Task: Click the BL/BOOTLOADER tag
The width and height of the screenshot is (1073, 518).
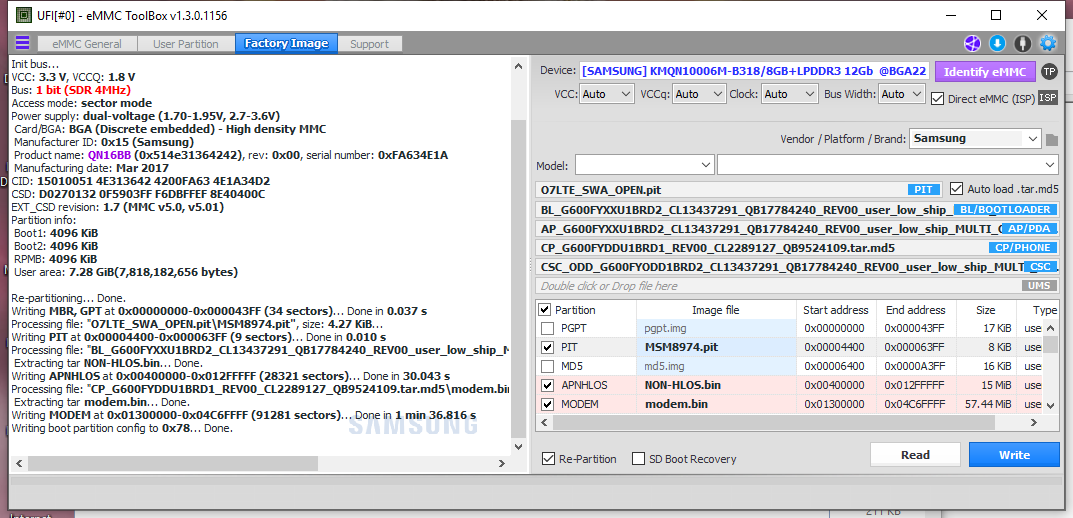Action: point(1005,209)
